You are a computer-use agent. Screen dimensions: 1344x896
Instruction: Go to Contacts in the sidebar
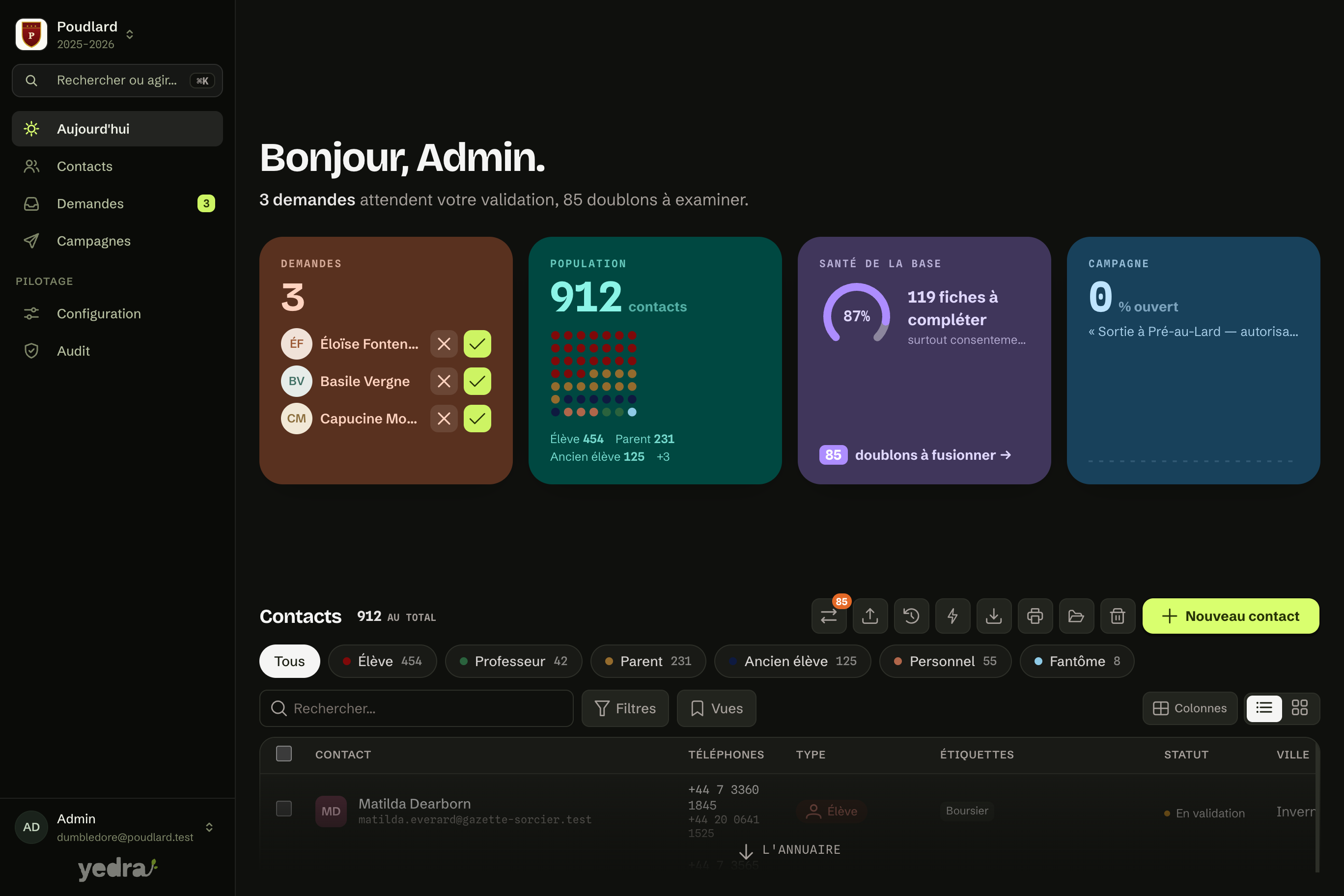[x=117, y=167]
